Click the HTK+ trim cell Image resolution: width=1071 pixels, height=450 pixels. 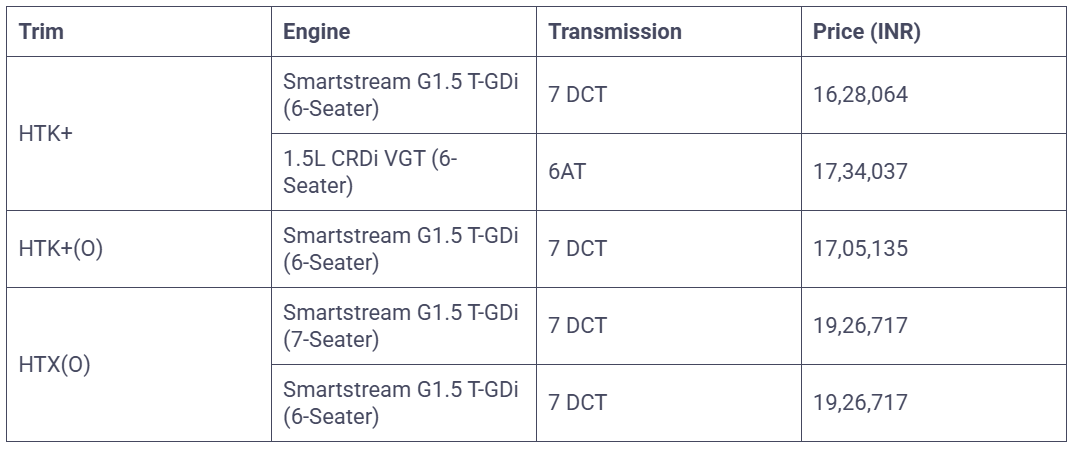(x=46, y=133)
